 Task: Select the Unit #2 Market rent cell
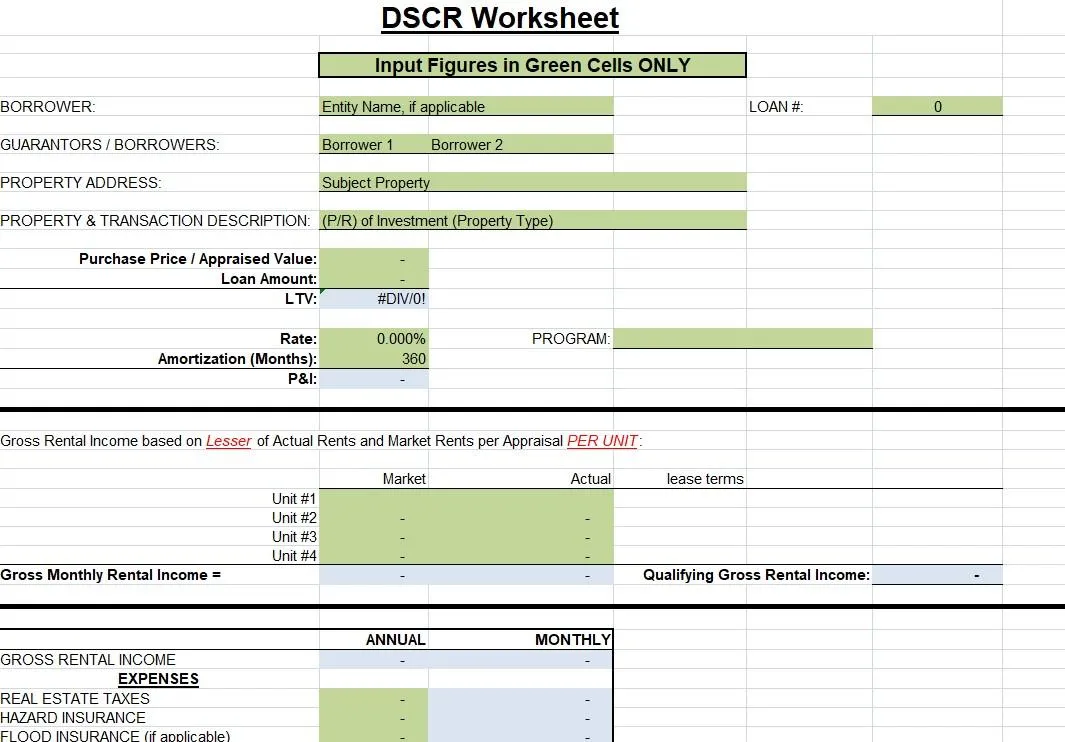pyautogui.click(x=374, y=518)
